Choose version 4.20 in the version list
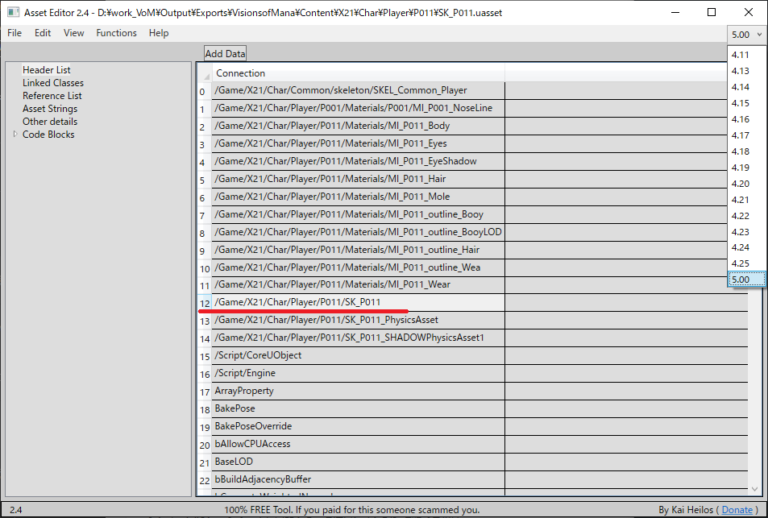 click(740, 183)
